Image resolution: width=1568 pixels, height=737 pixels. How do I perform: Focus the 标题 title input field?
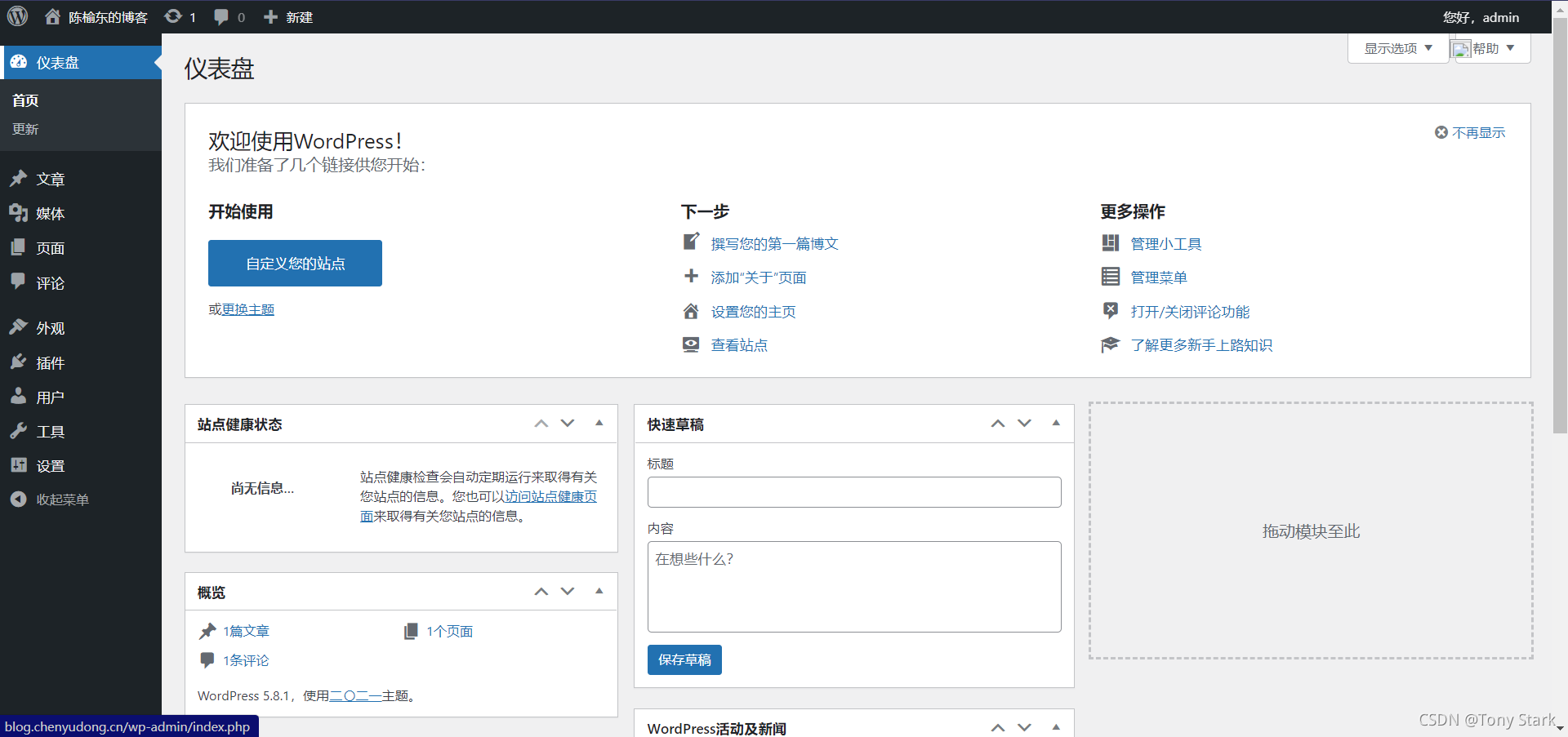[854, 492]
